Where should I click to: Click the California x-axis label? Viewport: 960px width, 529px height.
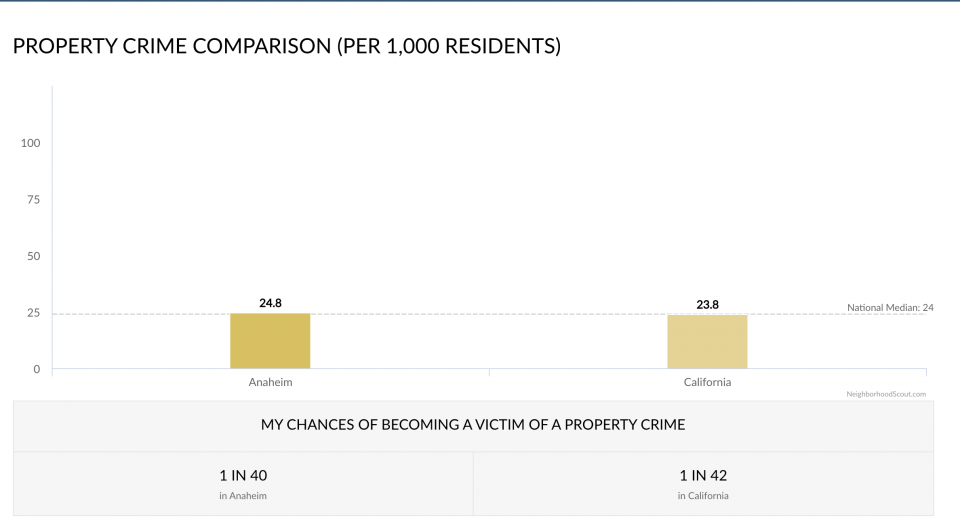point(707,382)
